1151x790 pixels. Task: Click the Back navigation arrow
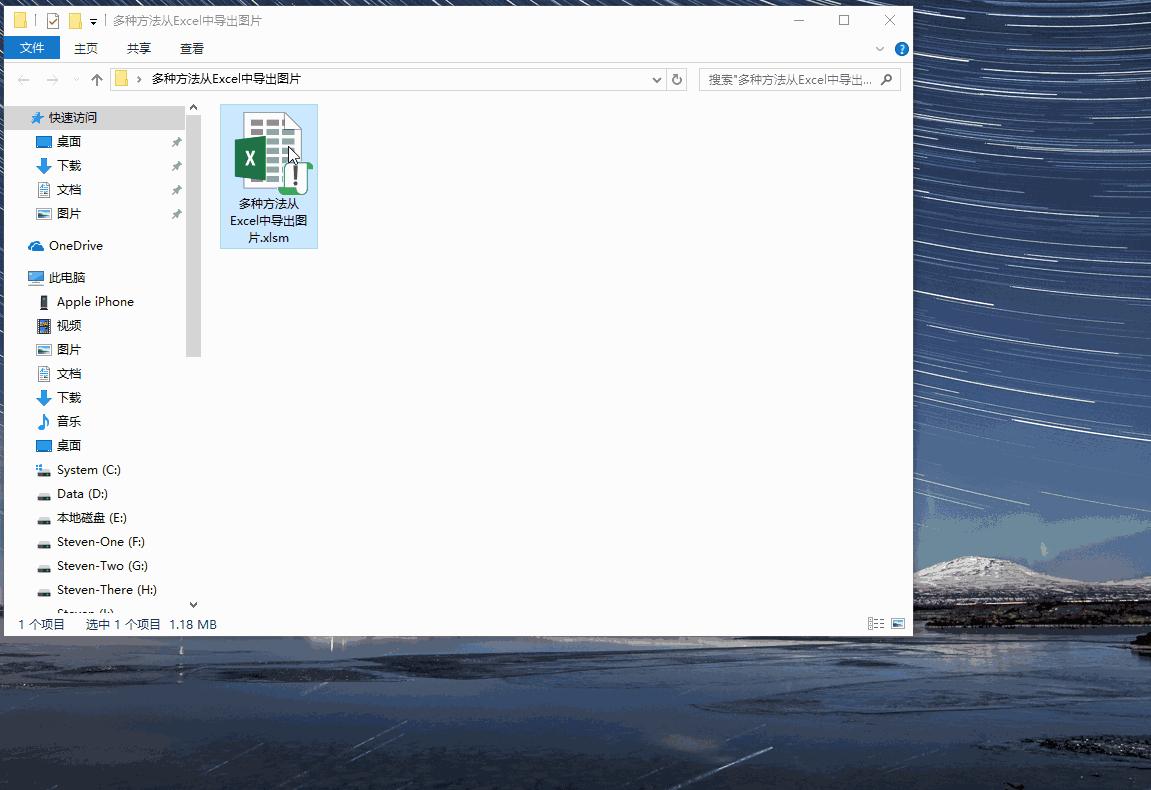pos(23,79)
